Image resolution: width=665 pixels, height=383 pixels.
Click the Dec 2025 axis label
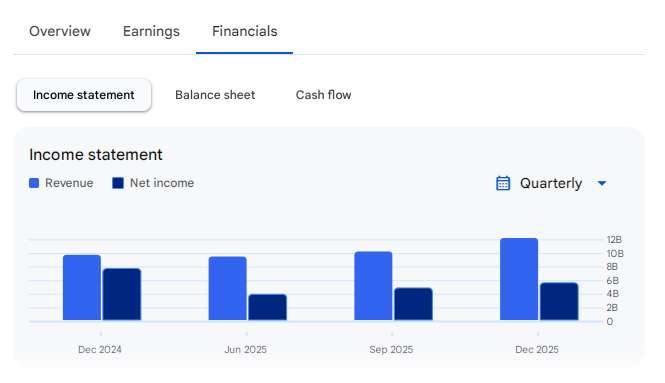click(x=537, y=349)
